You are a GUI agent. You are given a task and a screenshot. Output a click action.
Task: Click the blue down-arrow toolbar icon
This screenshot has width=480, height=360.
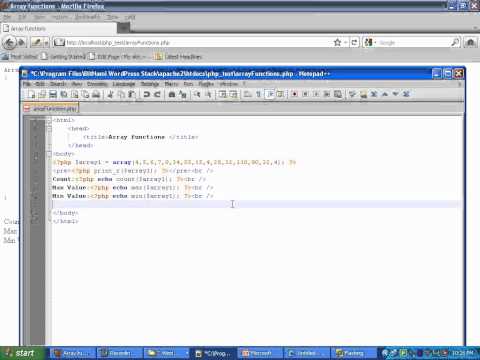tap(395, 95)
